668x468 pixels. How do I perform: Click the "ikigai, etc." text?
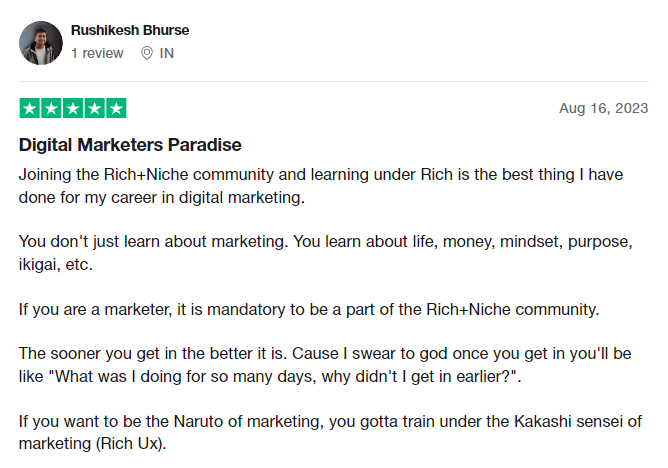tap(58, 267)
